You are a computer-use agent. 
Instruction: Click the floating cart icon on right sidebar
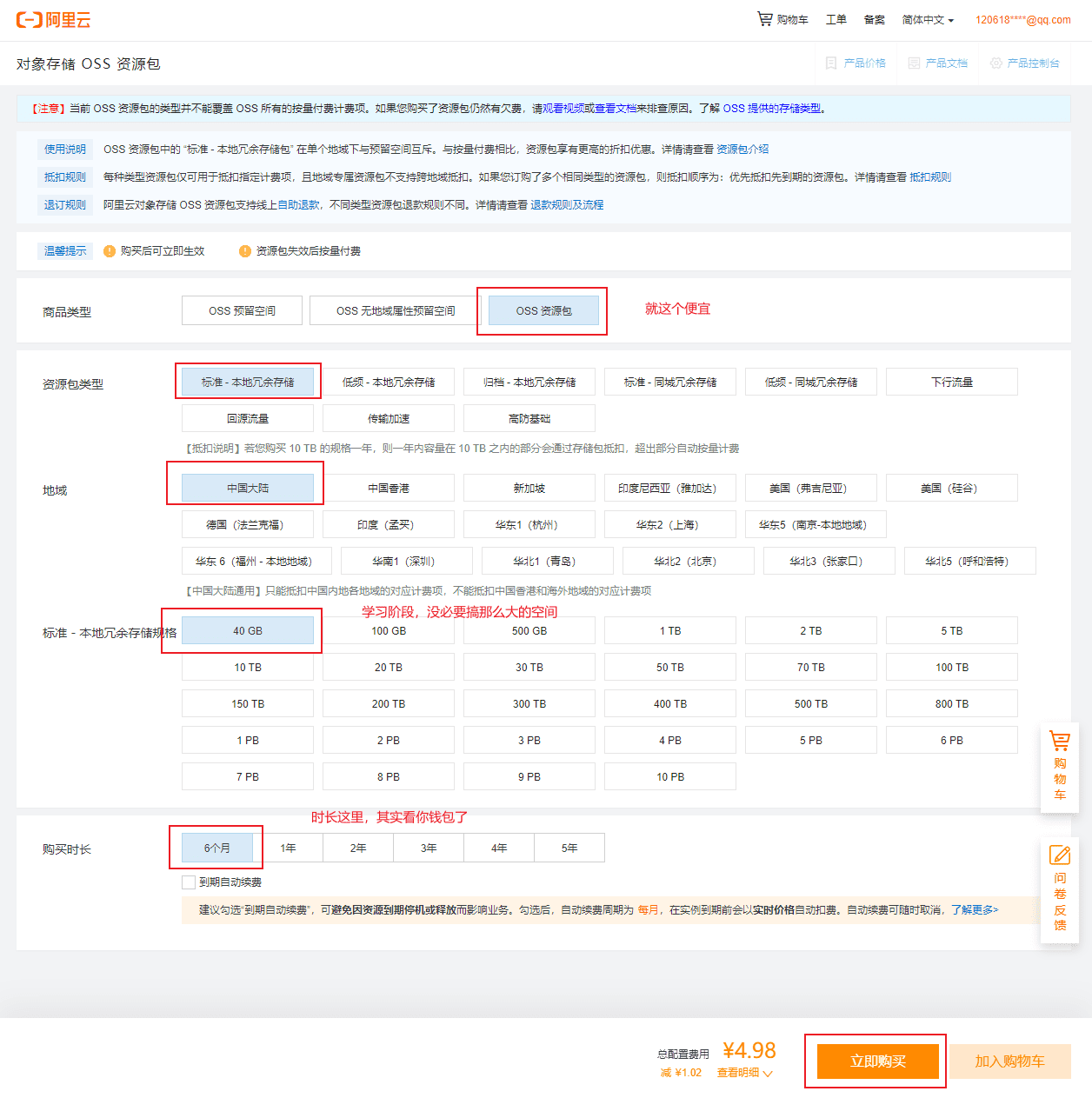(1060, 742)
